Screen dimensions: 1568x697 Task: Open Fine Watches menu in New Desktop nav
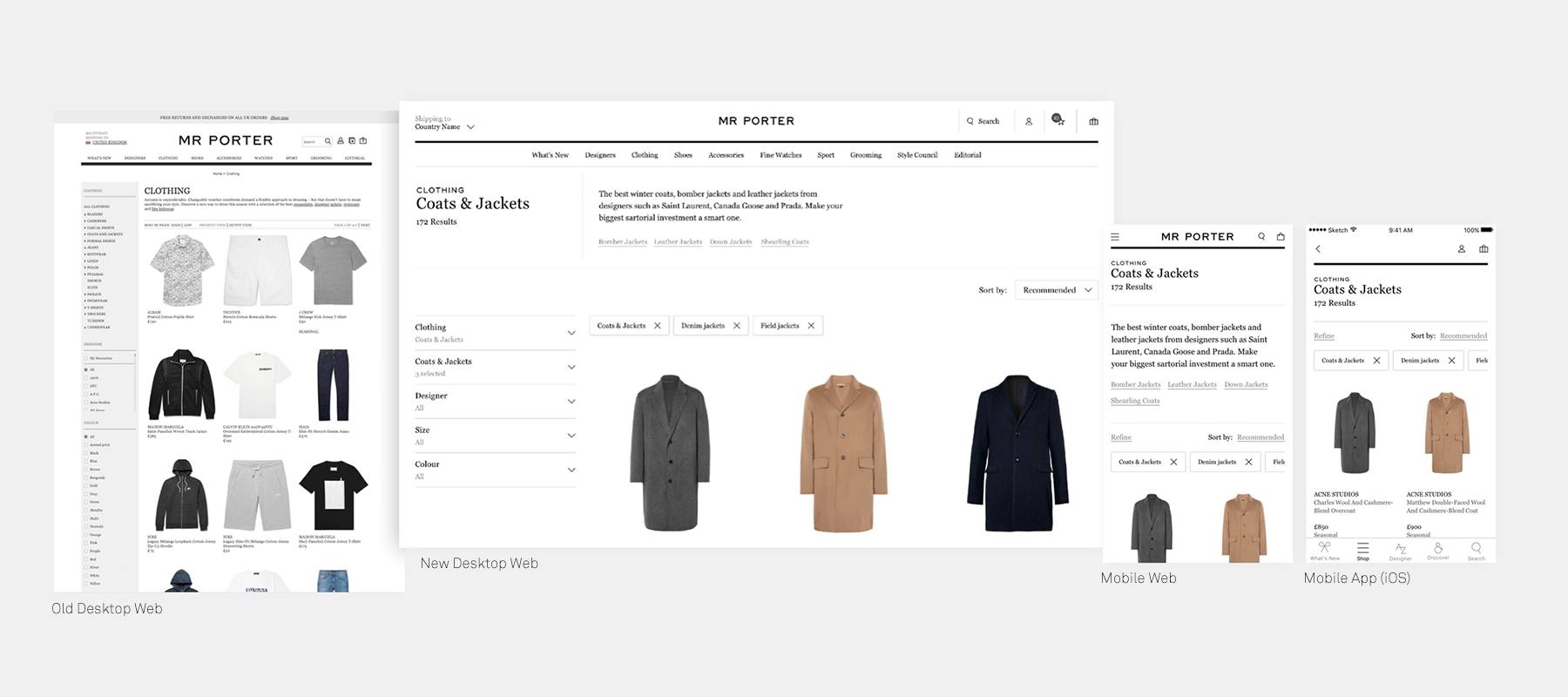[781, 155]
